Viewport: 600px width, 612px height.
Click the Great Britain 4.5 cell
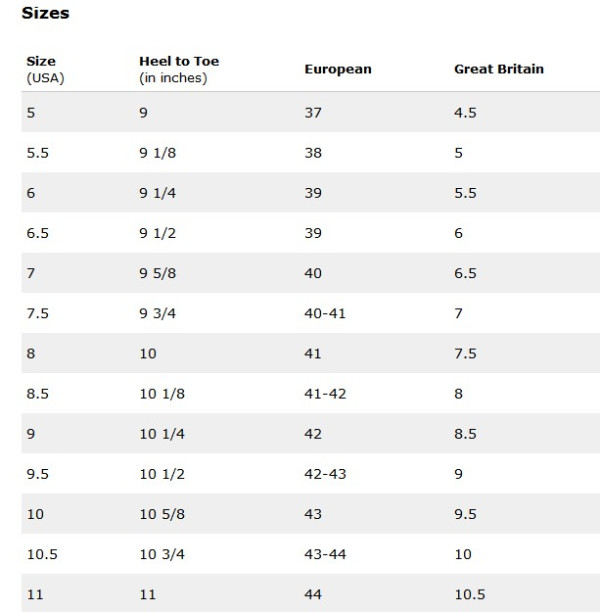click(x=465, y=113)
